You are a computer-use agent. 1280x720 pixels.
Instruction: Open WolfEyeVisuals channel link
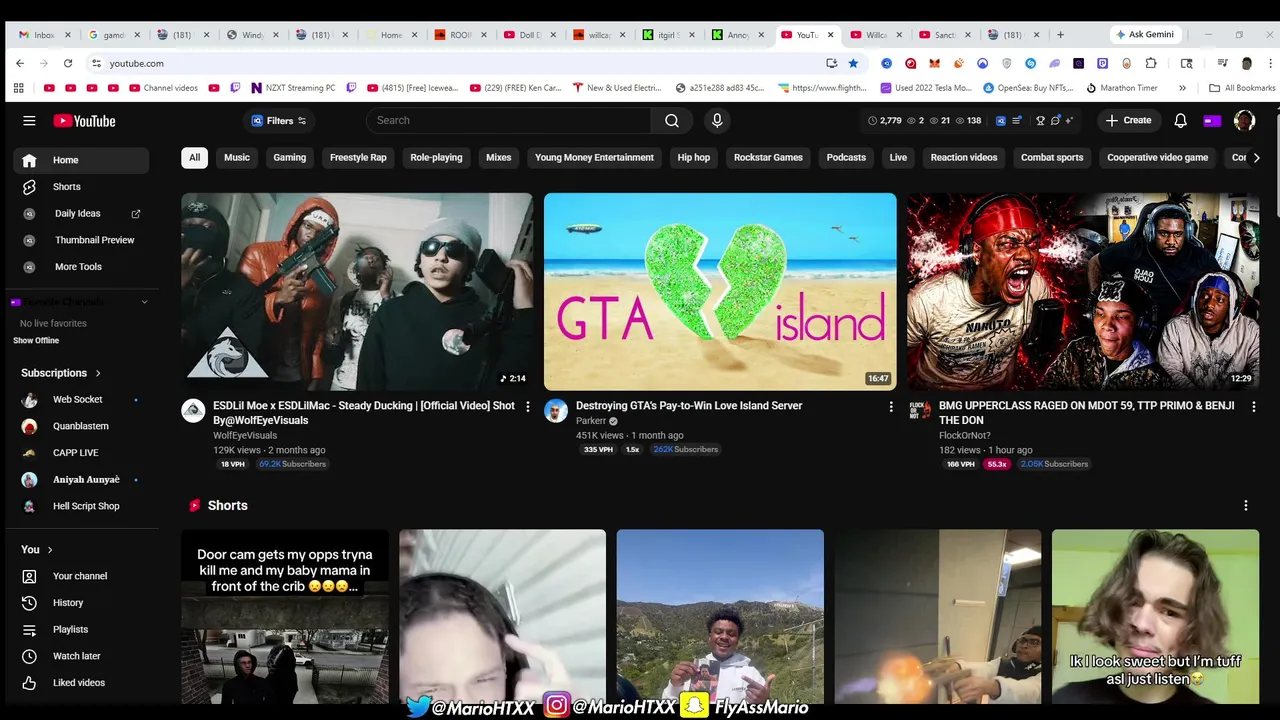pyautogui.click(x=245, y=436)
